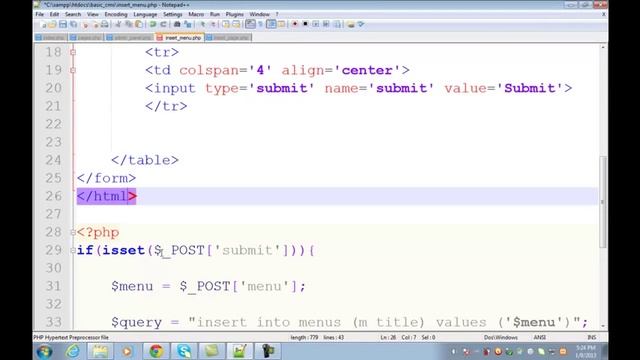The height and width of the screenshot is (360, 640).
Task: Collapse the fold marker on line 18
Action: point(73,52)
